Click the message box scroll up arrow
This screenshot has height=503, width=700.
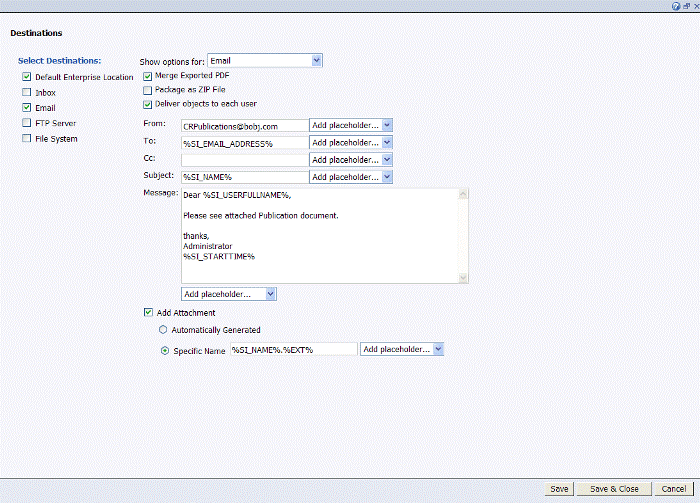click(x=463, y=194)
